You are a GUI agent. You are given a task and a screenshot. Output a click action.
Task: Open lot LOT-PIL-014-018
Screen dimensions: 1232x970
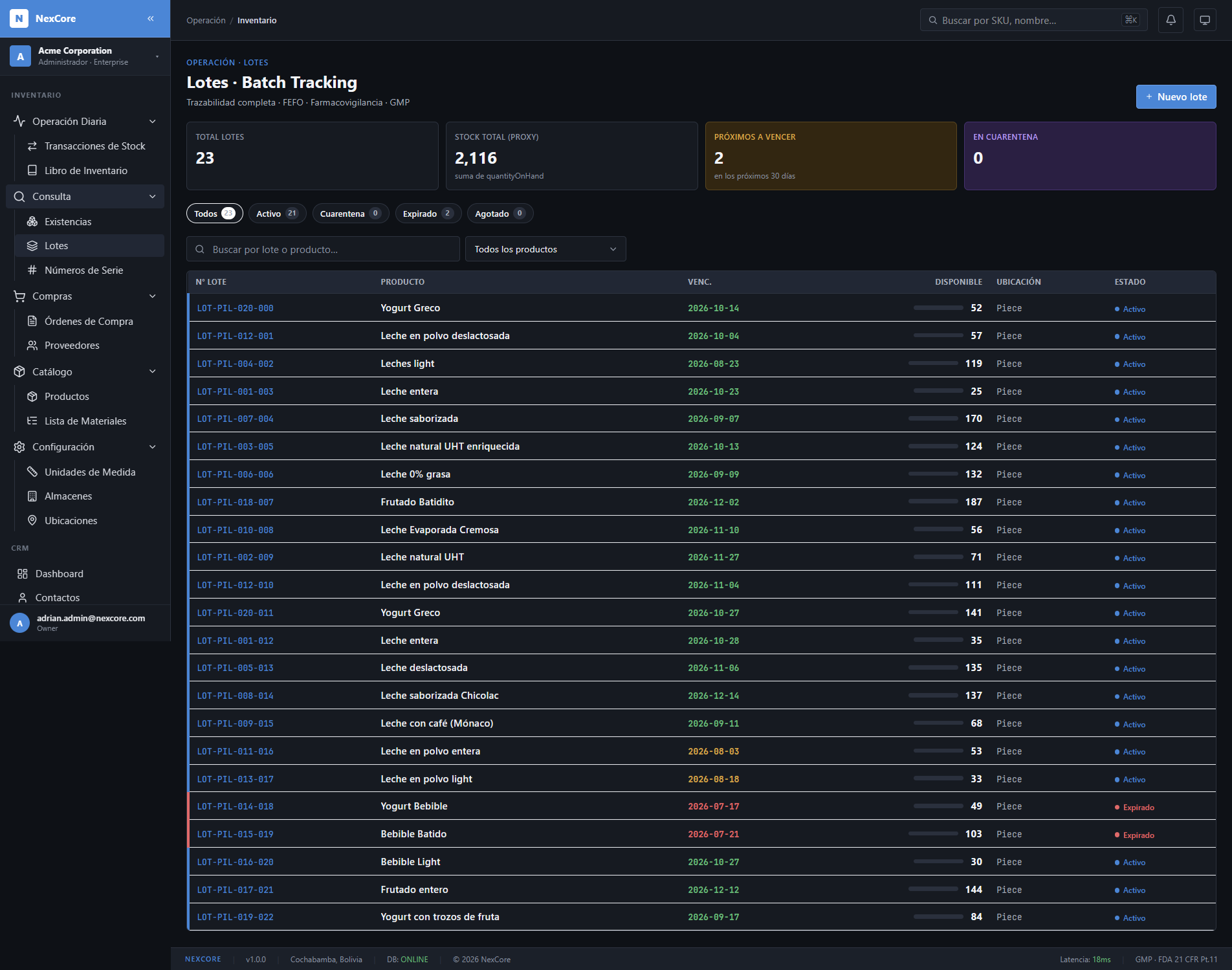235,807
